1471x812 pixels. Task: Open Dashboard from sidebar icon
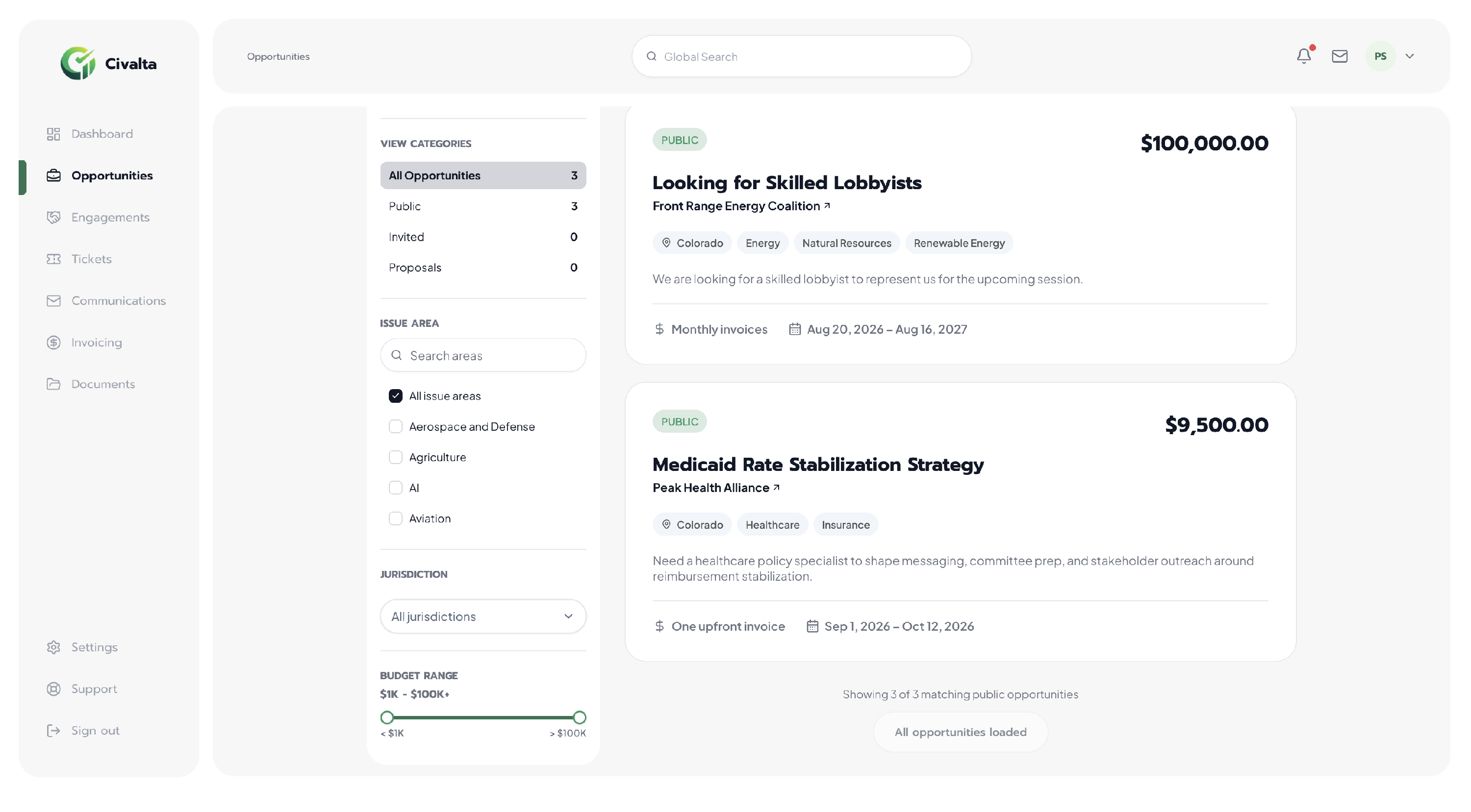53,133
